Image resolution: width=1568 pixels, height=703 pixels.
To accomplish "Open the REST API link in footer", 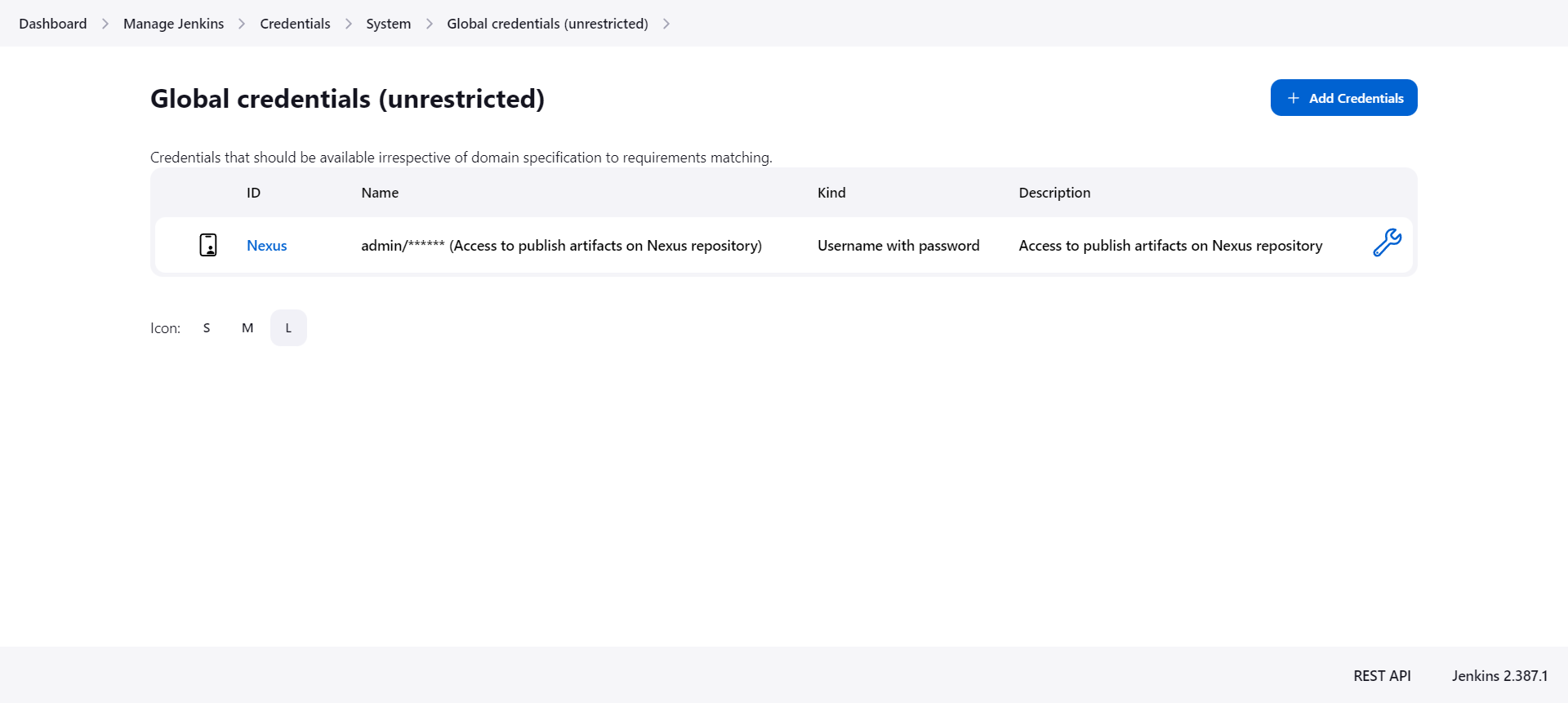I will click(x=1382, y=675).
